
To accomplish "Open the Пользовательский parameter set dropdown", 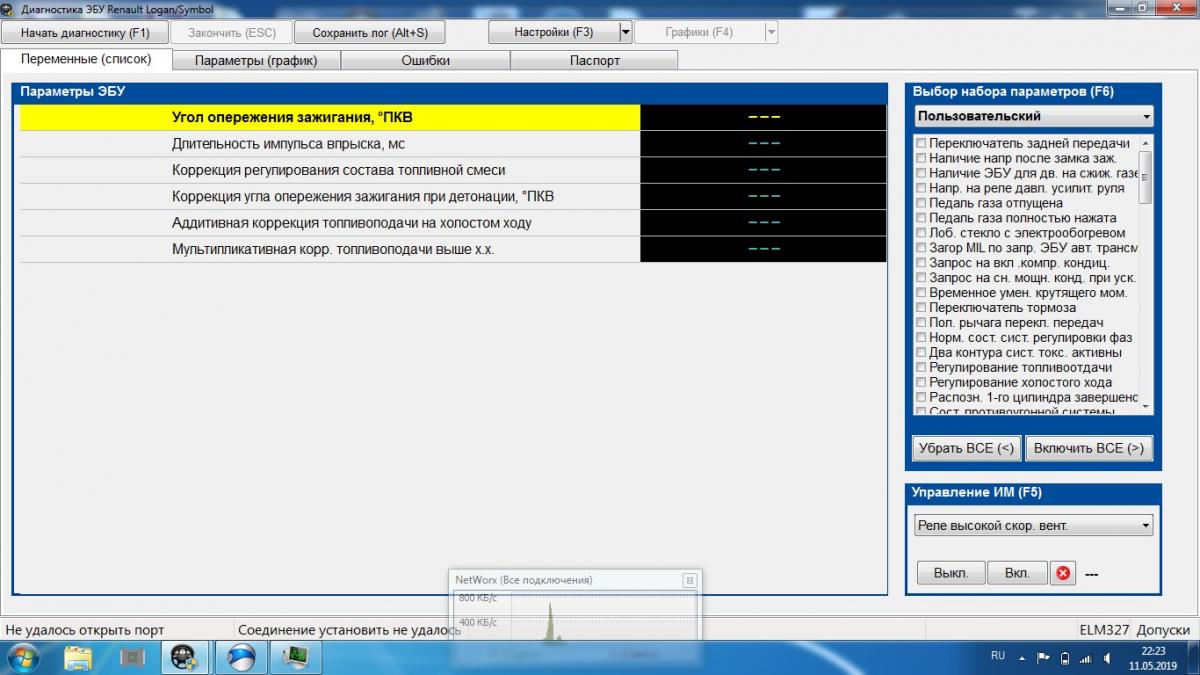I will [x=1033, y=116].
